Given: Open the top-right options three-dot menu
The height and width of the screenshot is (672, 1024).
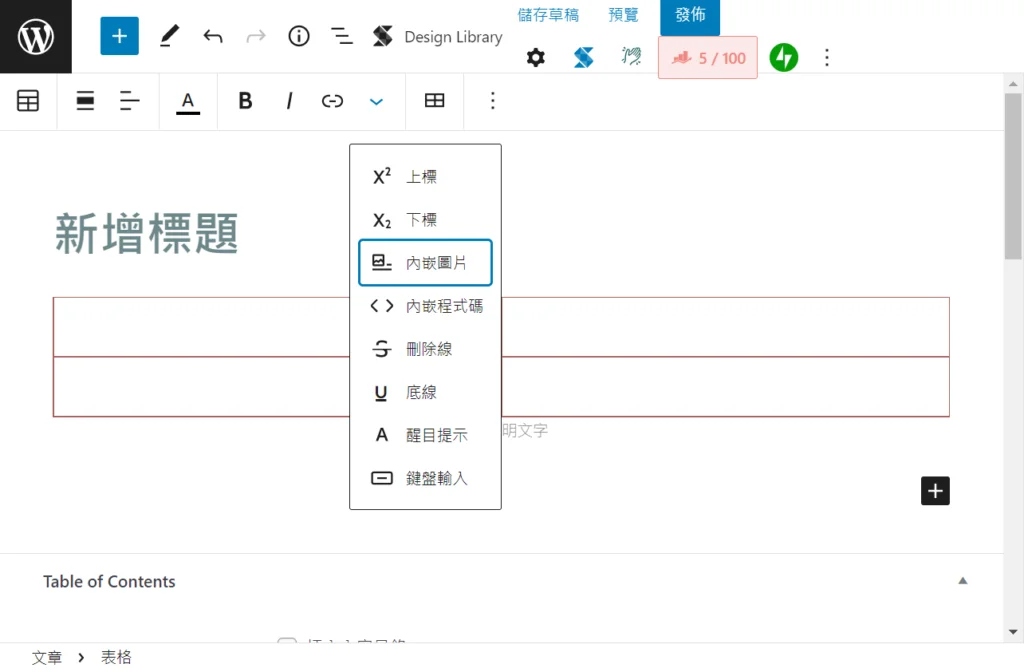Looking at the screenshot, I should point(827,57).
